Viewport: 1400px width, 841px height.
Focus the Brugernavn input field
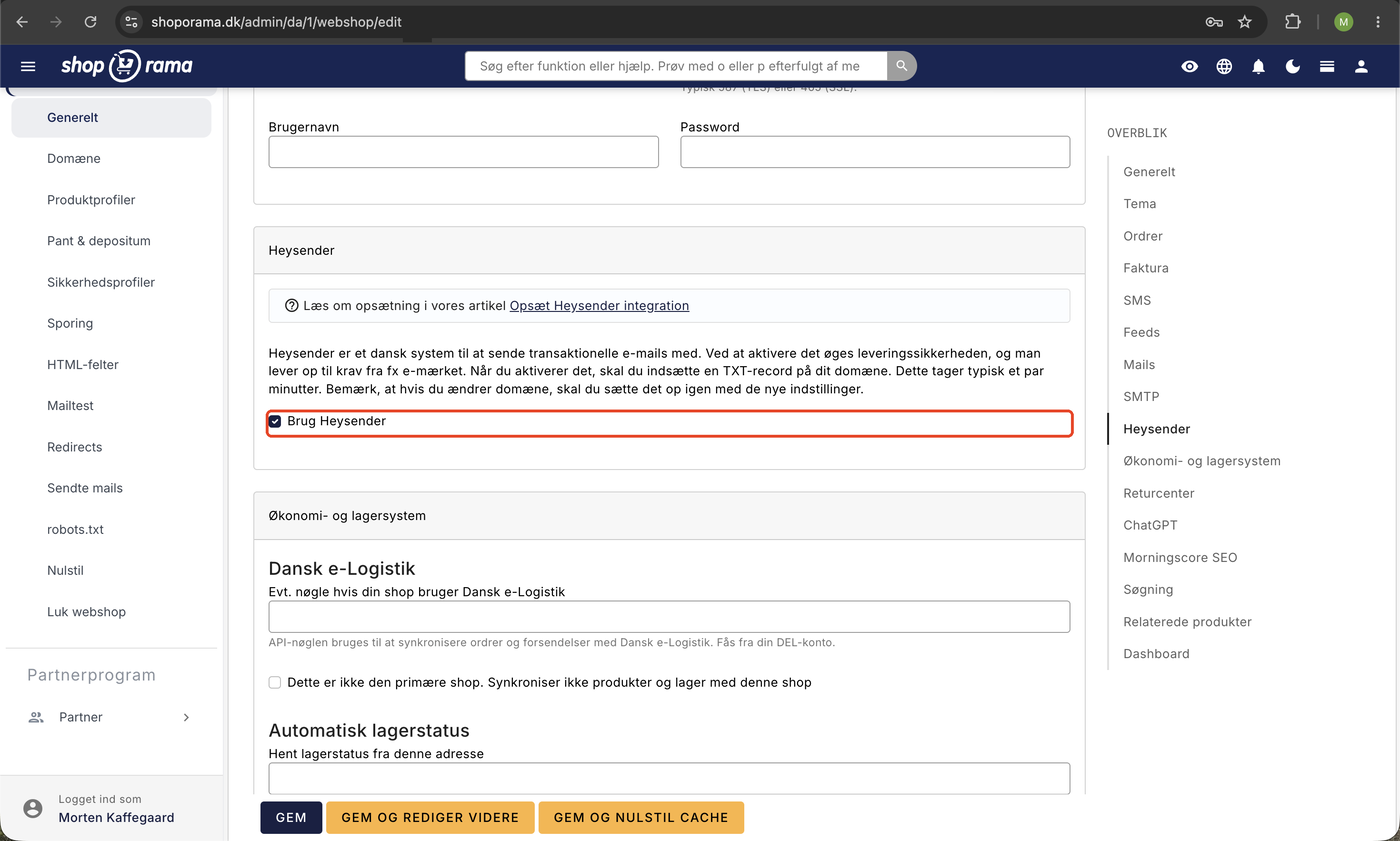click(464, 152)
